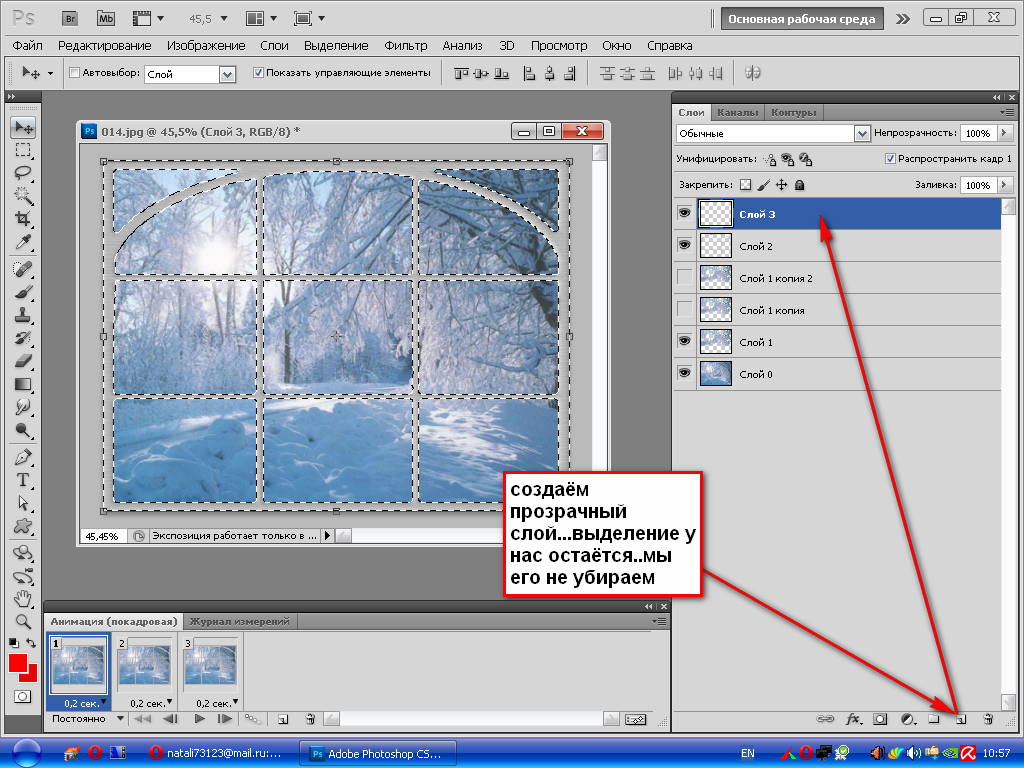Viewport: 1024px width, 768px height.
Task: Select the Clone Stamp tool
Action: pyautogui.click(x=24, y=315)
